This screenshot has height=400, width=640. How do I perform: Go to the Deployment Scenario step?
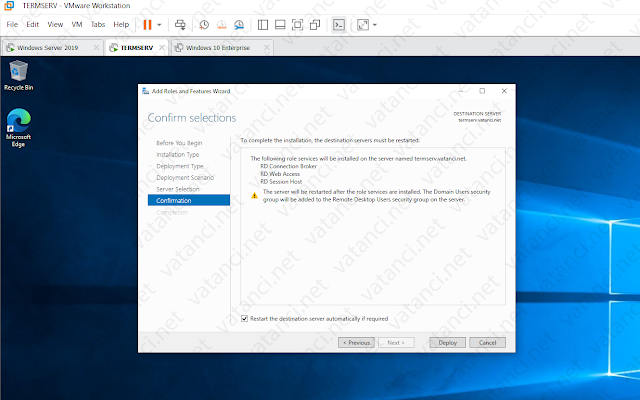coord(185,178)
